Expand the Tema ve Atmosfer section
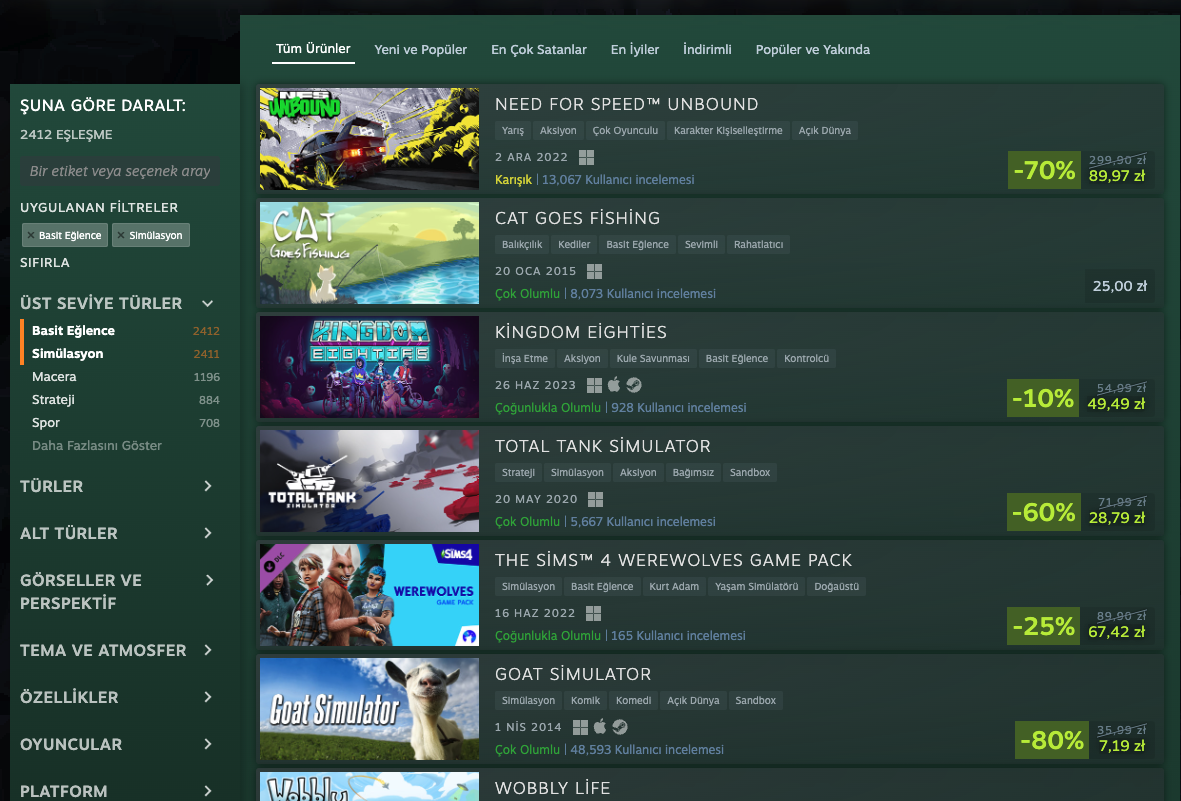The height and width of the screenshot is (801, 1181). coord(208,650)
